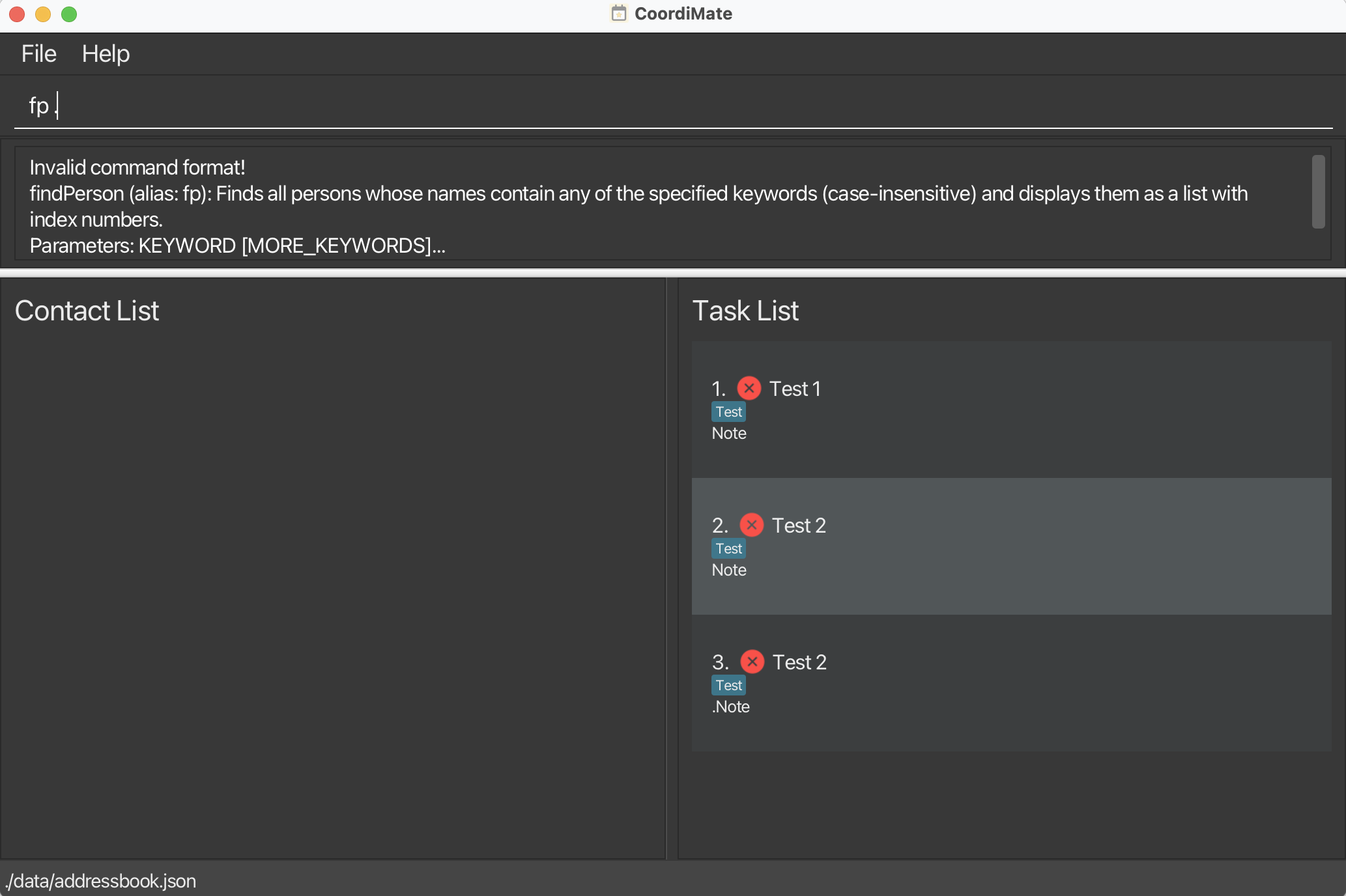Click the Invalid command format message
1346x896 pixels.
point(137,168)
